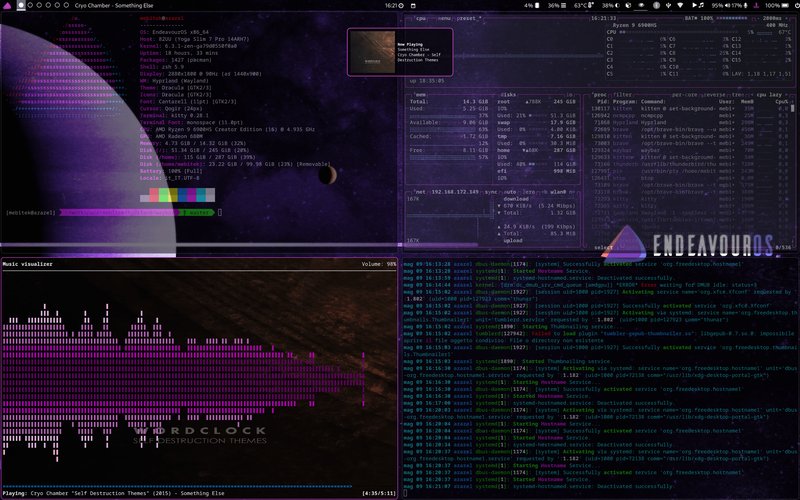Click the Volume: 98% label in ncmpcpp
Viewport: 800px width, 500px height.
point(379,264)
